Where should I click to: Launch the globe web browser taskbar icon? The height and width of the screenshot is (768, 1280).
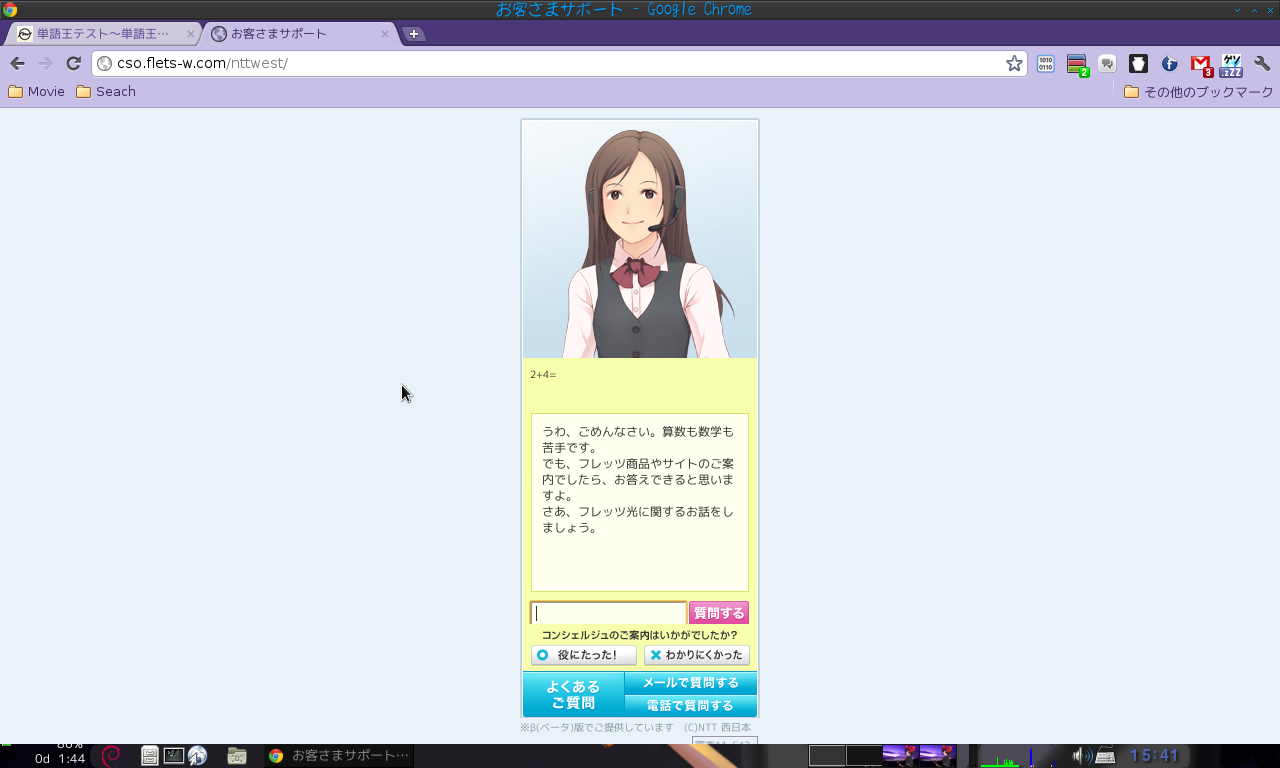click(x=197, y=756)
